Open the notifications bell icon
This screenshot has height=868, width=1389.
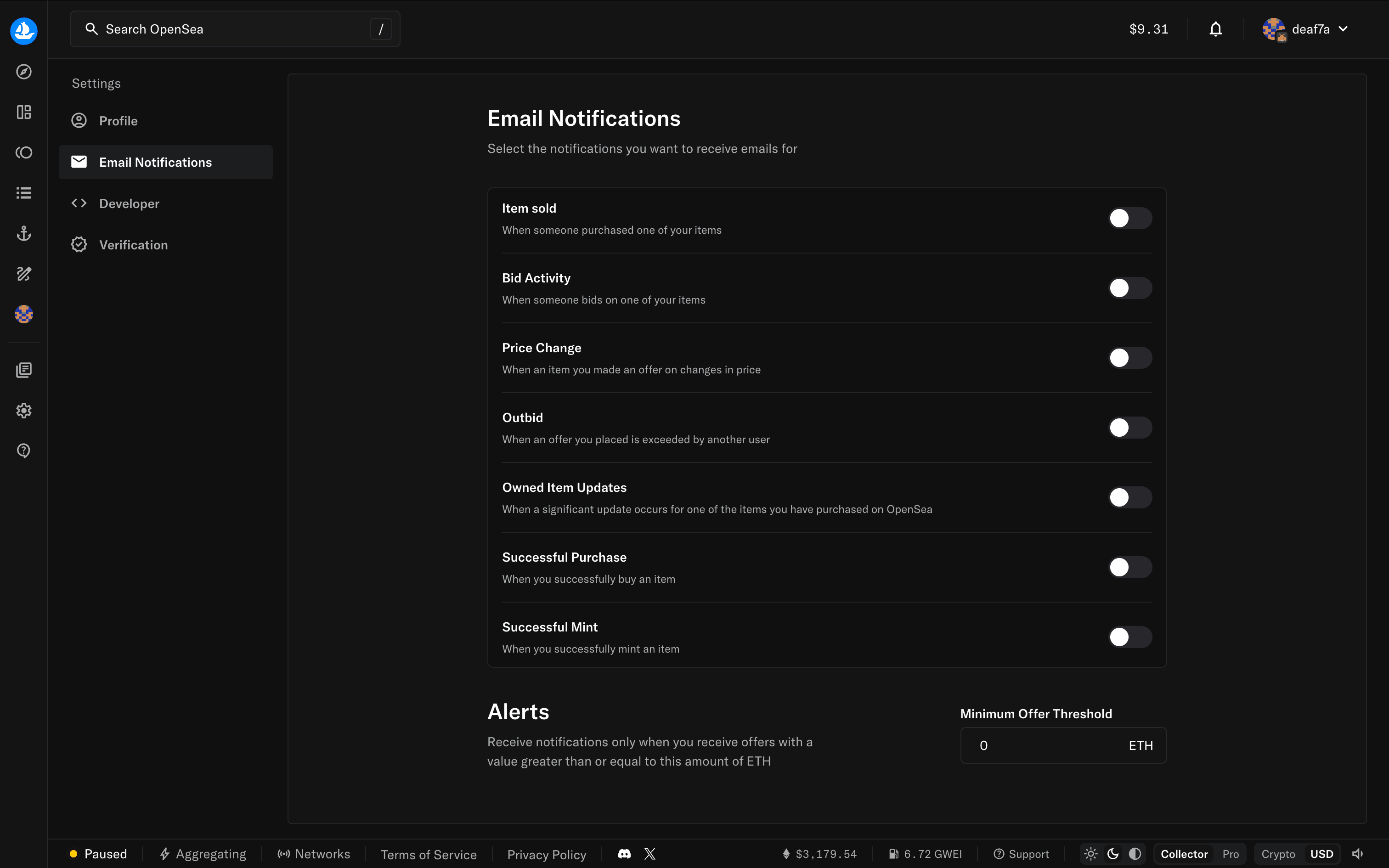[x=1215, y=29]
